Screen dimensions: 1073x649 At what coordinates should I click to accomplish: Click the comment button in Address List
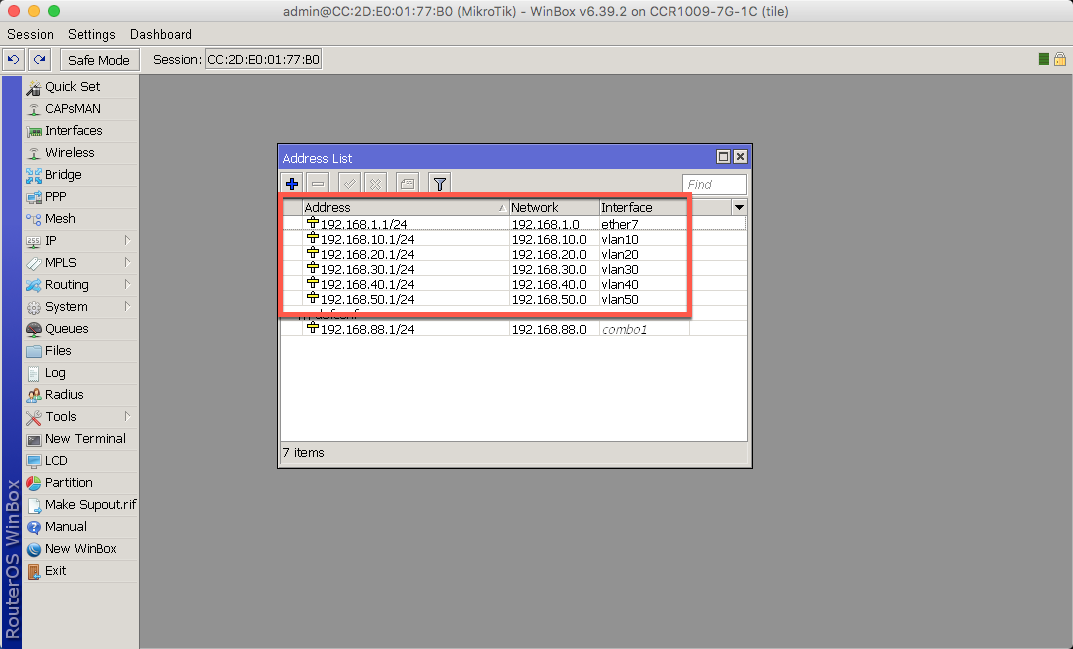[x=407, y=183]
